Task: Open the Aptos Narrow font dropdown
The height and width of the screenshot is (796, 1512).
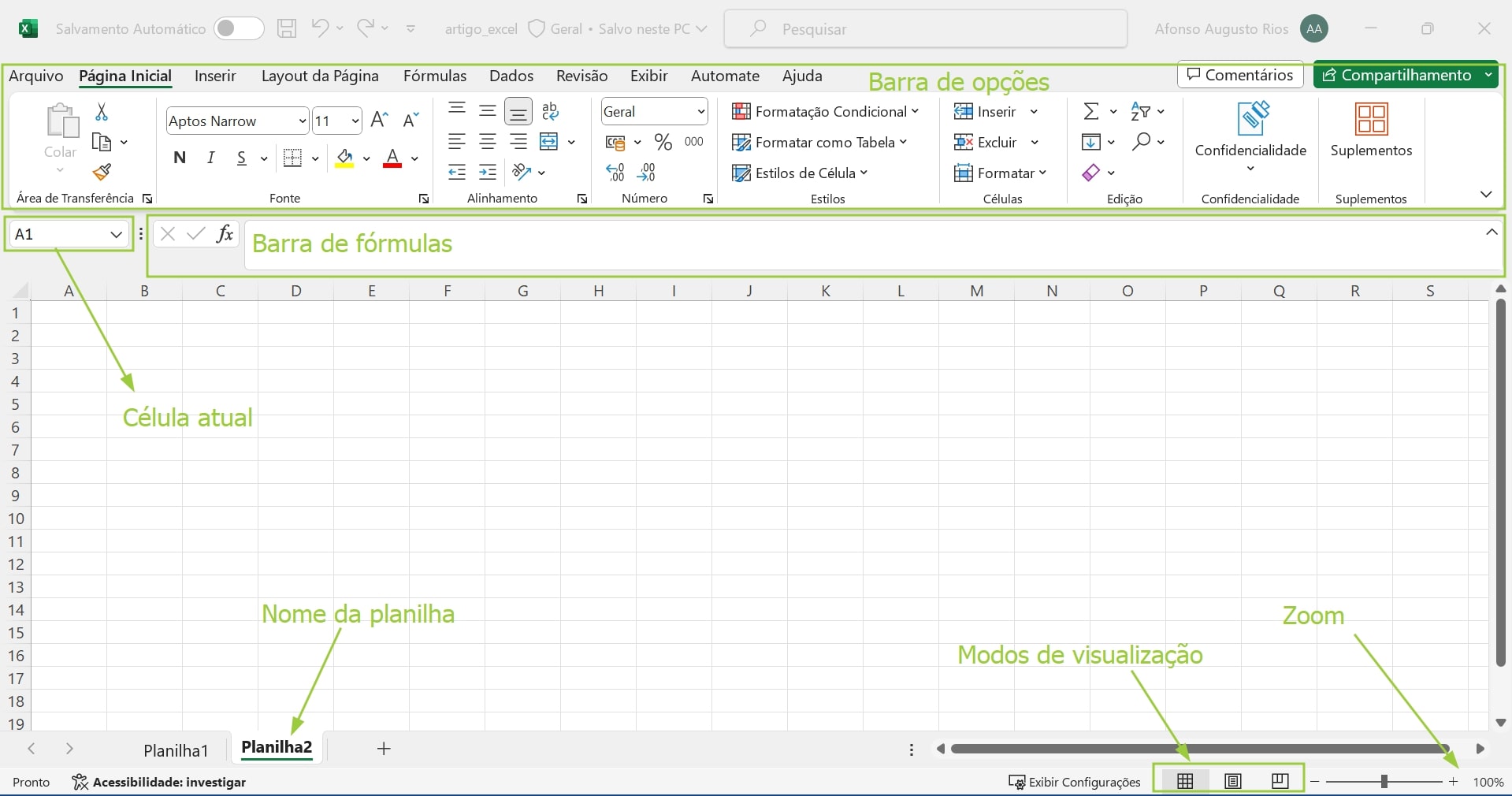Action: click(x=302, y=121)
